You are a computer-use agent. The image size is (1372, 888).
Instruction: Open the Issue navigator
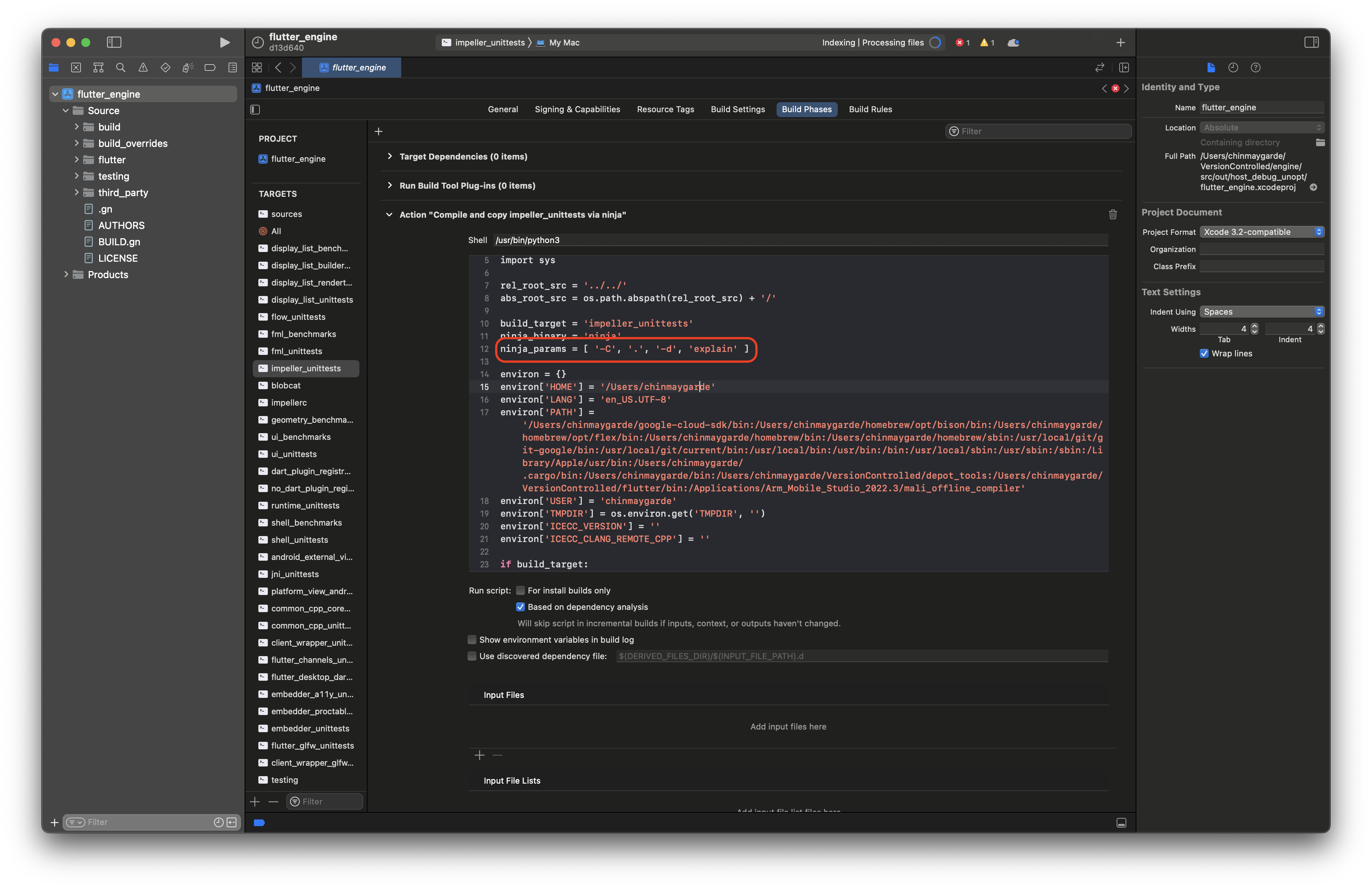point(144,67)
